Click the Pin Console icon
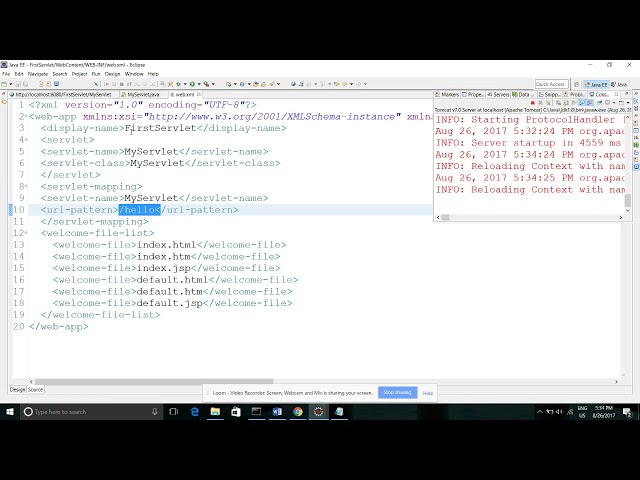Screen dimensions: 640x480 (600, 103)
